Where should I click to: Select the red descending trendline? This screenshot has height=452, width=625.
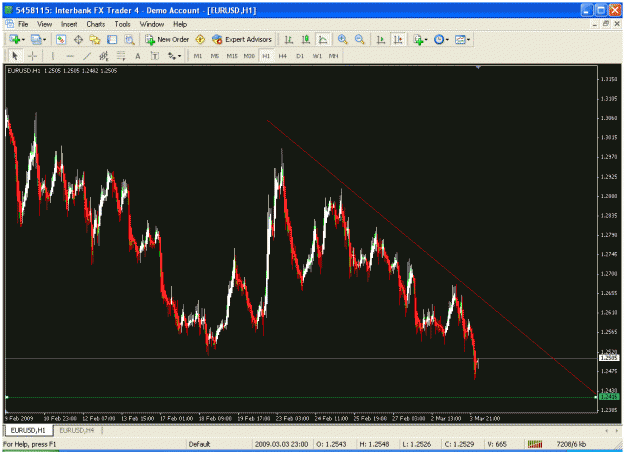[x=431, y=257]
